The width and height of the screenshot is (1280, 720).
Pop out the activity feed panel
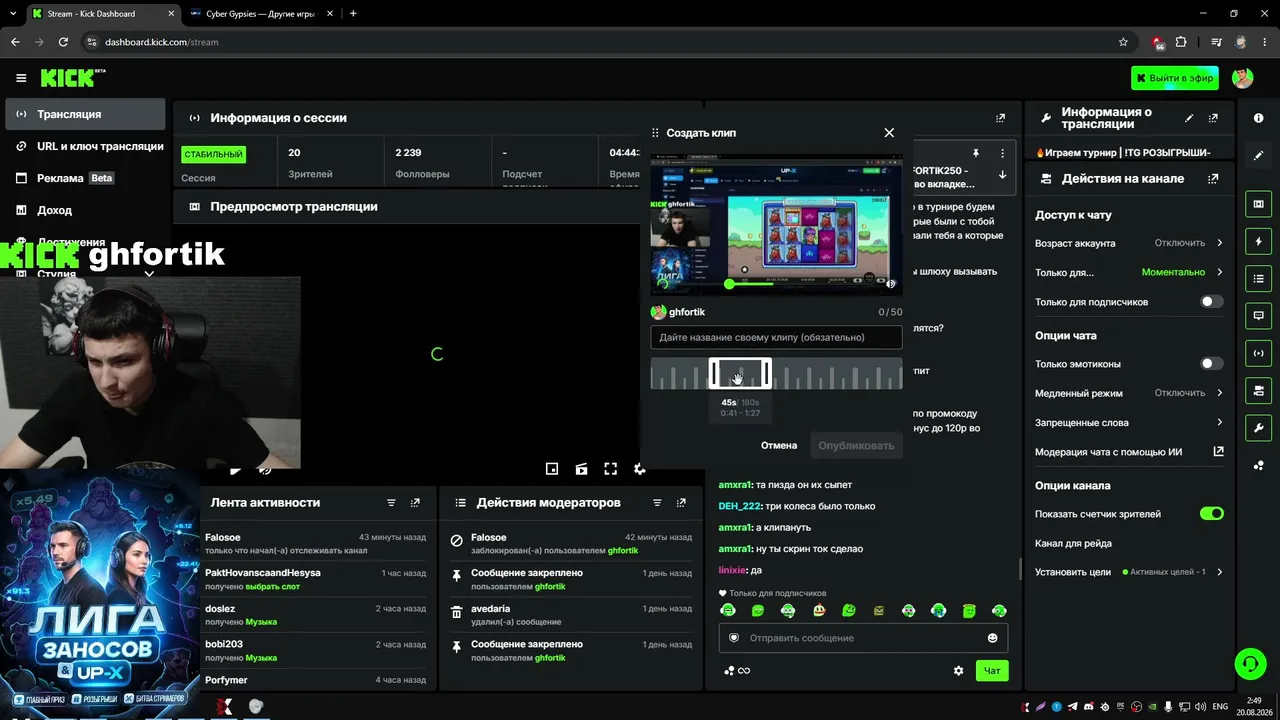(415, 503)
